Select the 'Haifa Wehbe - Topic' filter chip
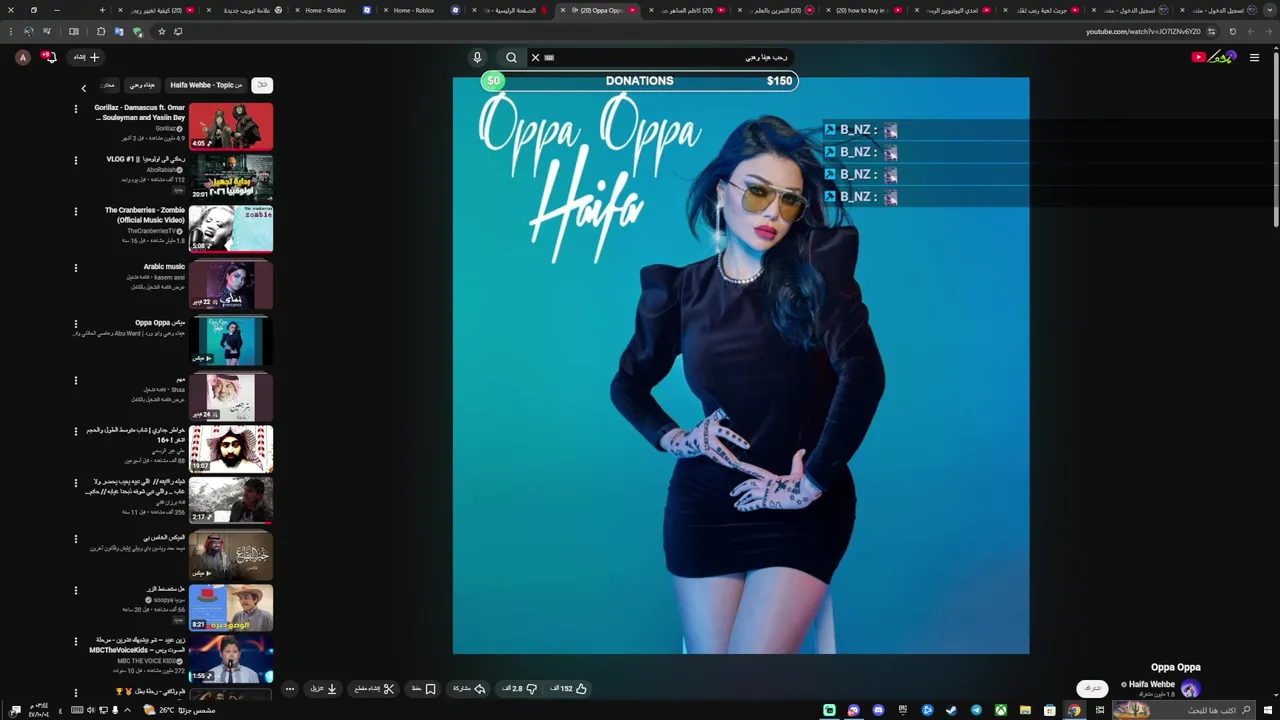This screenshot has height=720, width=1280. coord(206,85)
